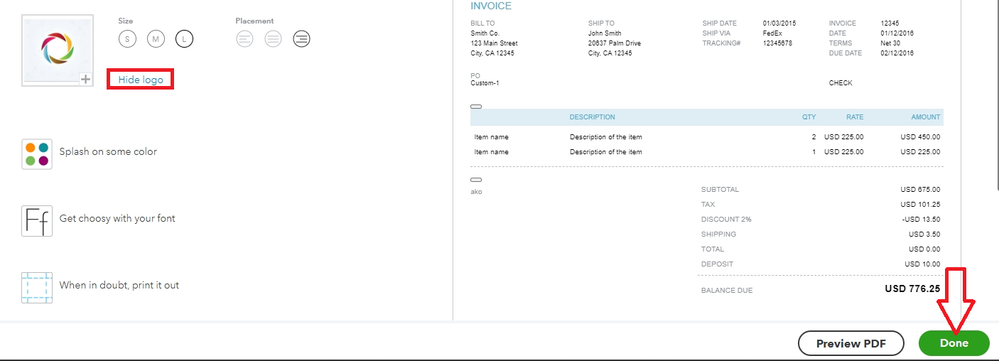The height and width of the screenshot is (361, 999).
Task: Click the Preview PDF button
Action: pyautogui.click(x=851, y=344)
